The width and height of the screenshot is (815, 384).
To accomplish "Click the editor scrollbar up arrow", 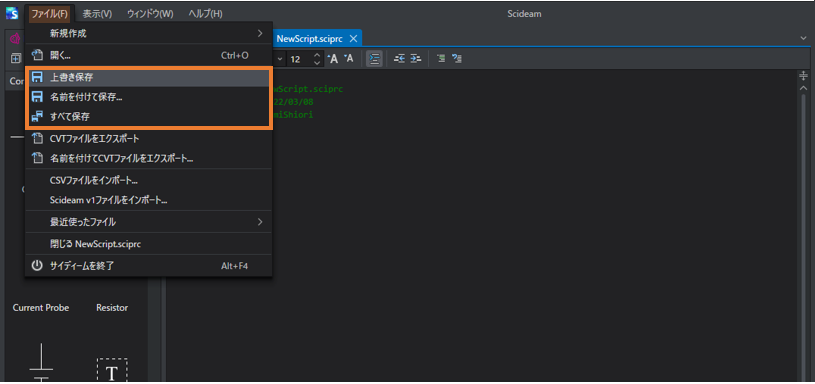I will pyautogui.click(x=803, y=89).
